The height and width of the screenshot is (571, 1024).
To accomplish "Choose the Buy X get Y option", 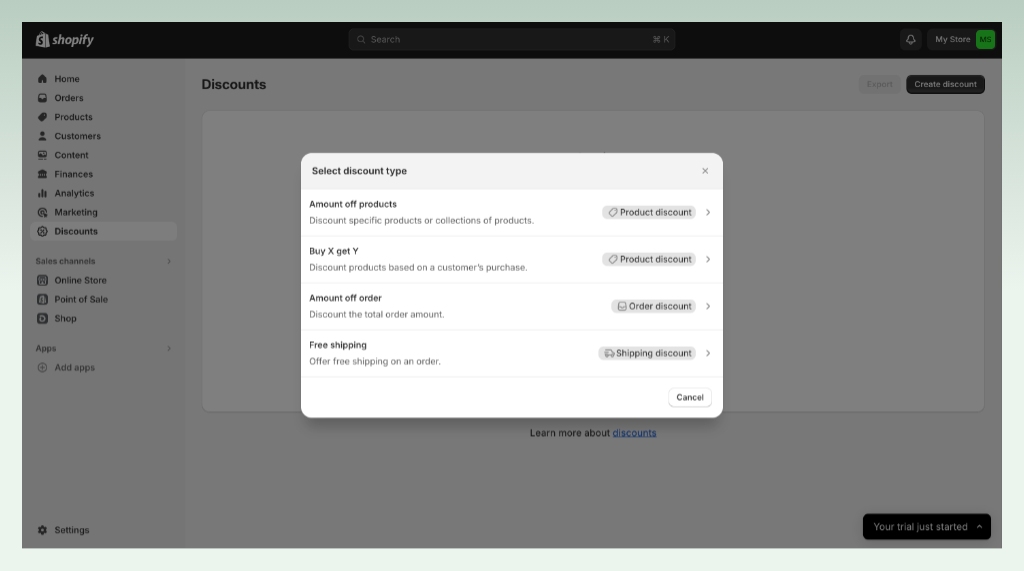I will 512,259.
